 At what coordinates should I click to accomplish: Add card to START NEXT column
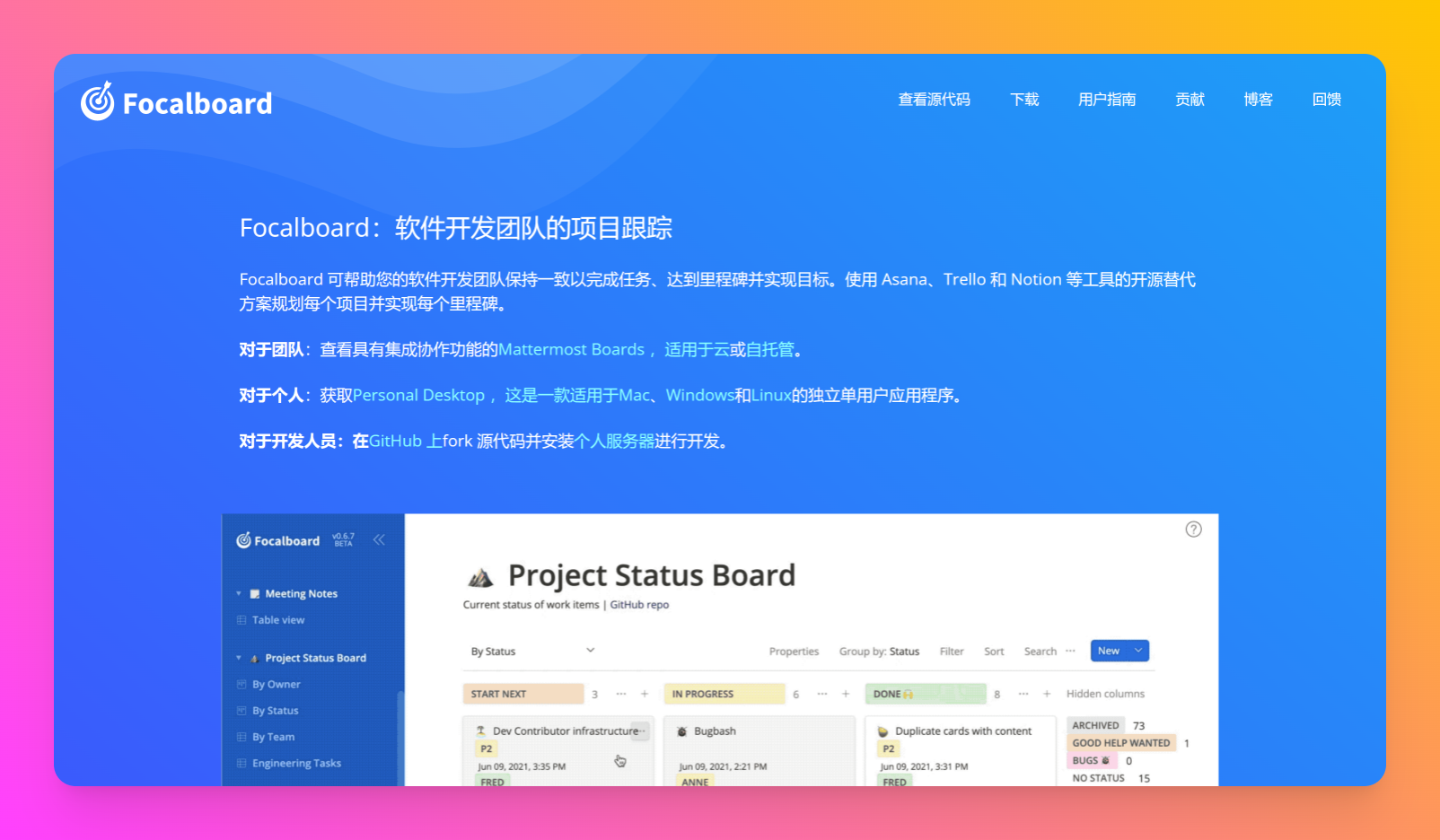coord(645,694)
